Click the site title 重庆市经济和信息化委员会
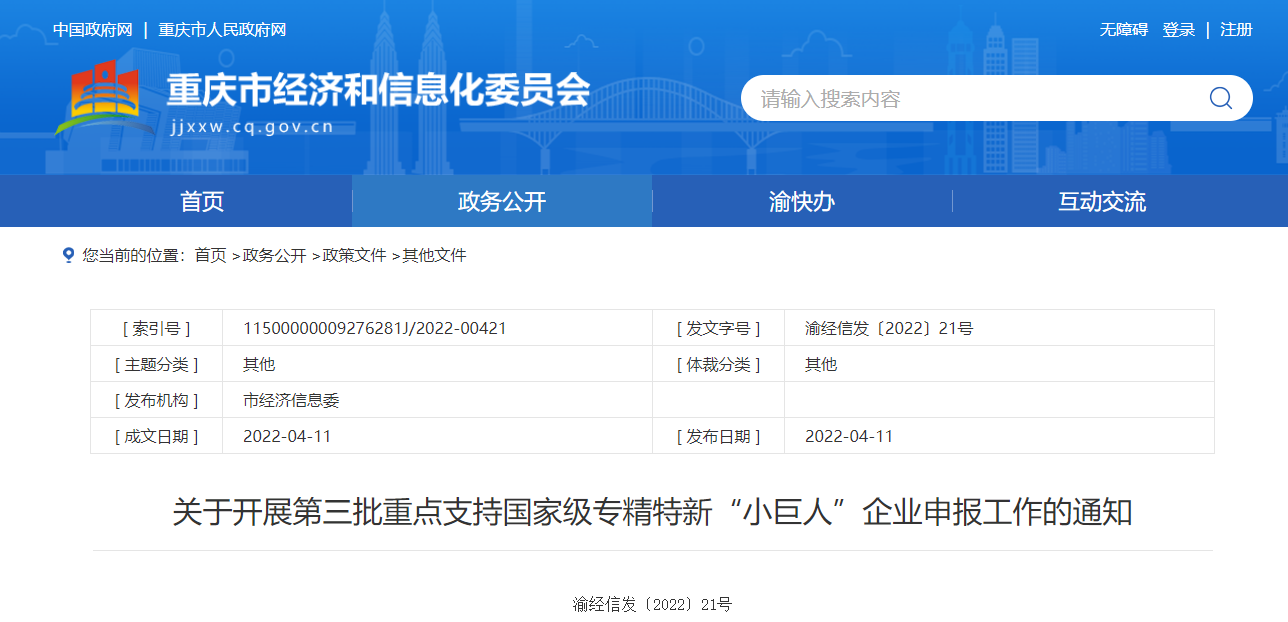 point(378,90)
